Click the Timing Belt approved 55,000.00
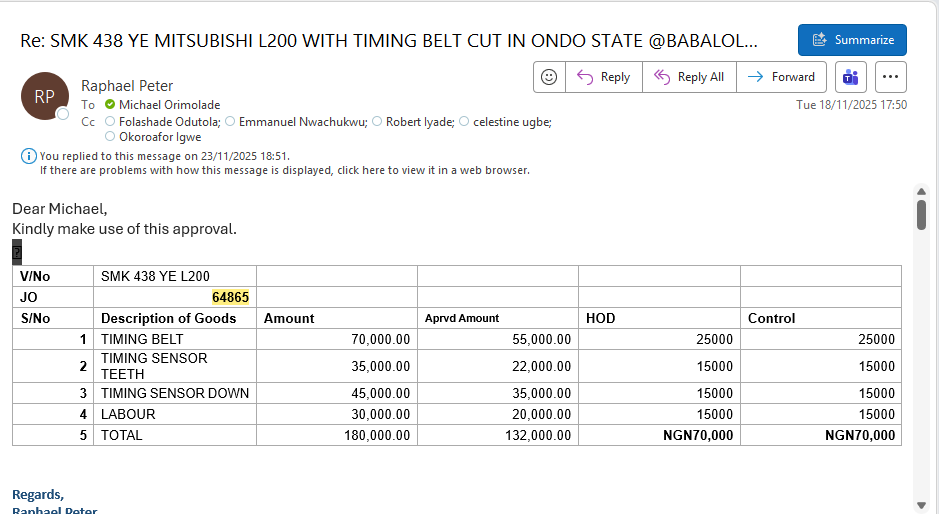This screenshot has width=939, height=514. tap(541, 340)
